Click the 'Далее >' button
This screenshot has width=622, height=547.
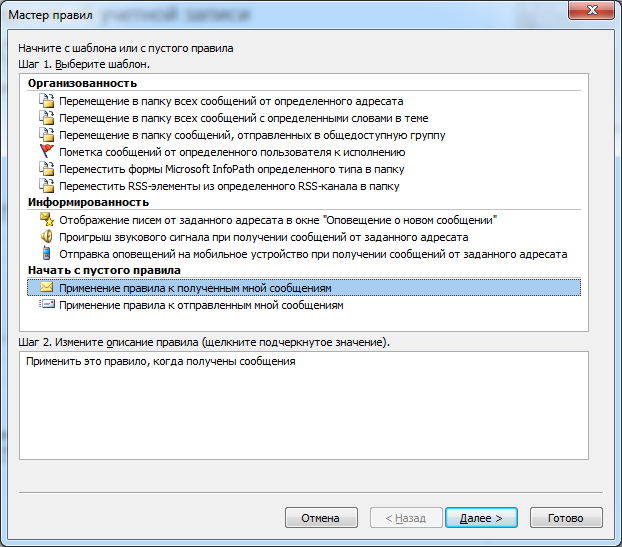point(481,518)
